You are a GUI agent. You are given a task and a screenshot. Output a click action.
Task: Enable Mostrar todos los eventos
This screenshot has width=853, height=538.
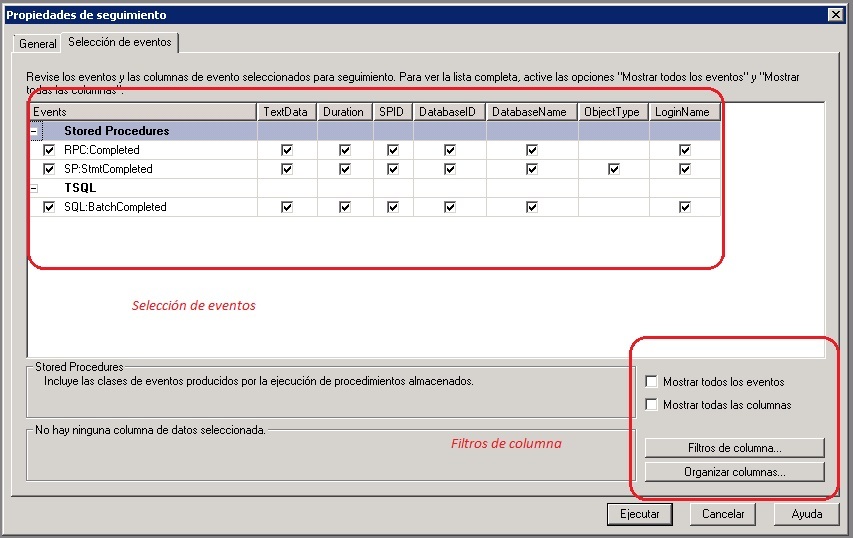pos(651,381)
